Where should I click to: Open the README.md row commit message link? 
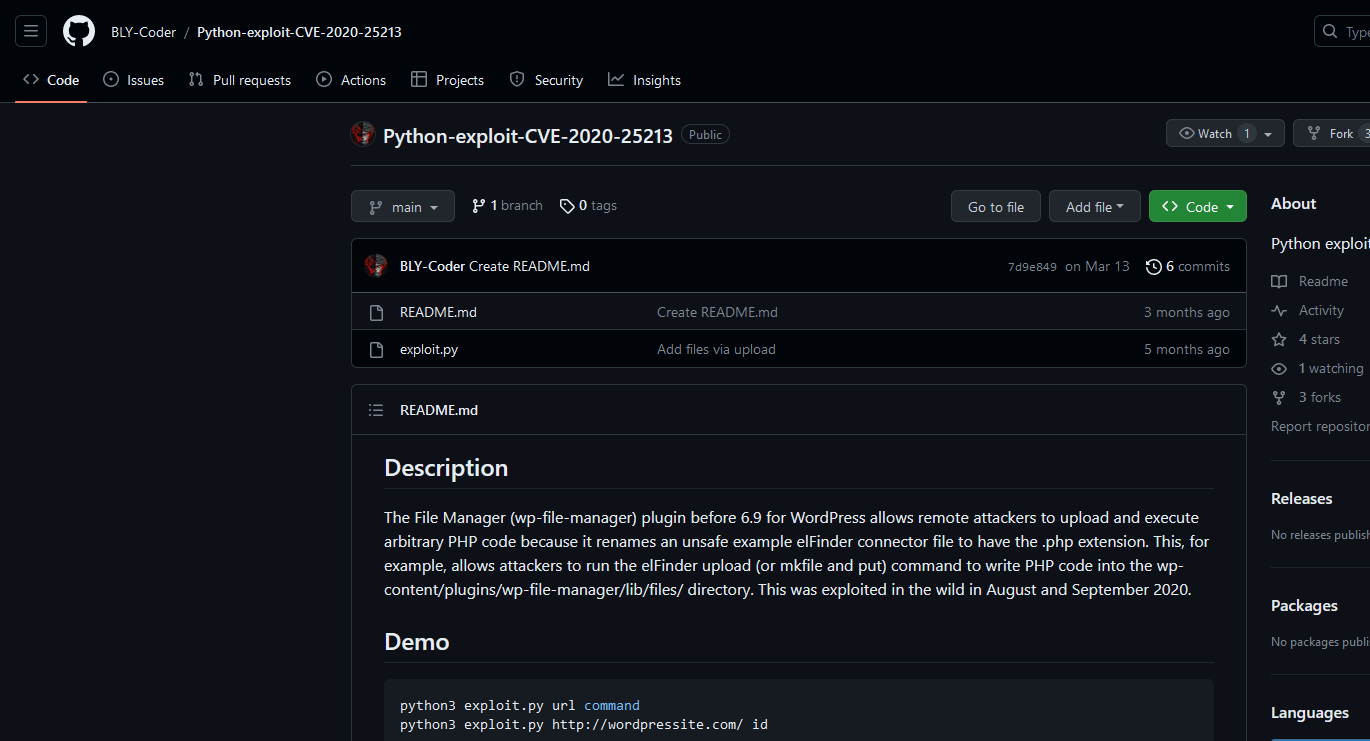click(717, 312)
